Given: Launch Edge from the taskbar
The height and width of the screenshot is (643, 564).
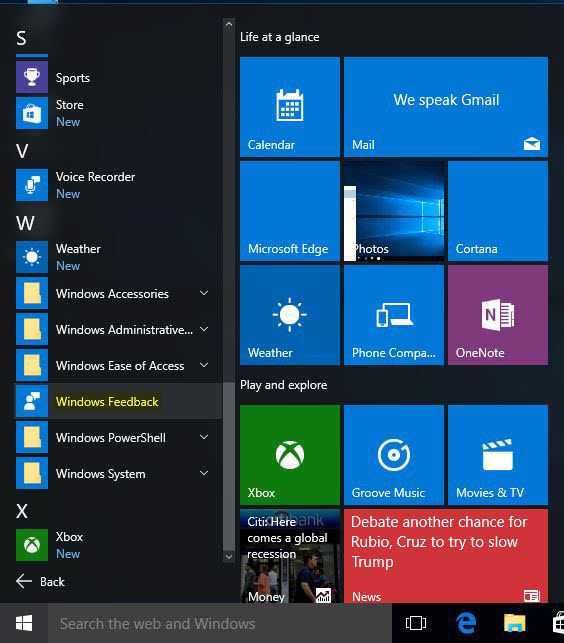Looking at the screenshot, I should pyautogui.click(x=466, y=623).
